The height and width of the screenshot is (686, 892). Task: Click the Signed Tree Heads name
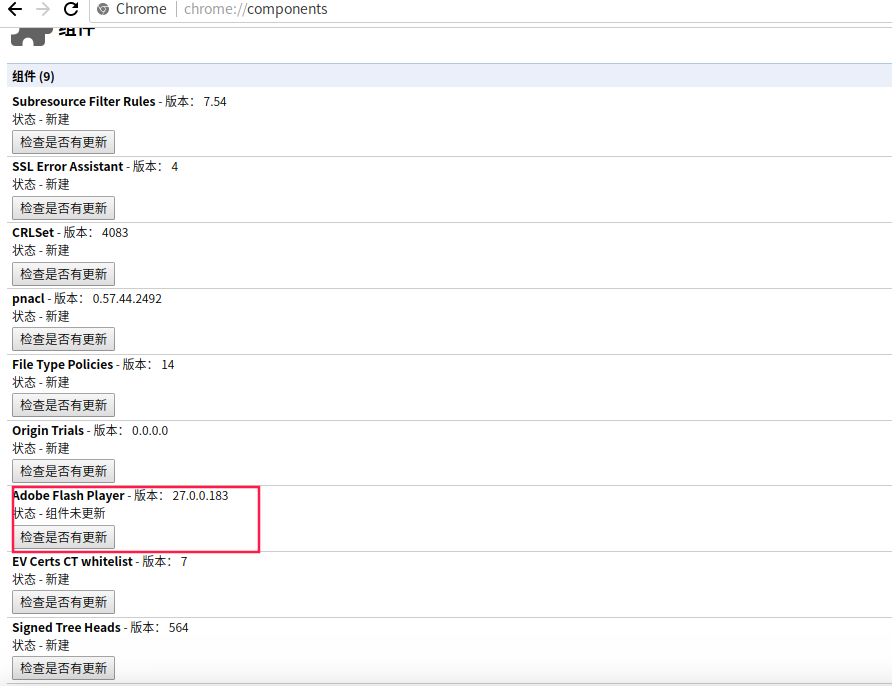pos(67,628)
